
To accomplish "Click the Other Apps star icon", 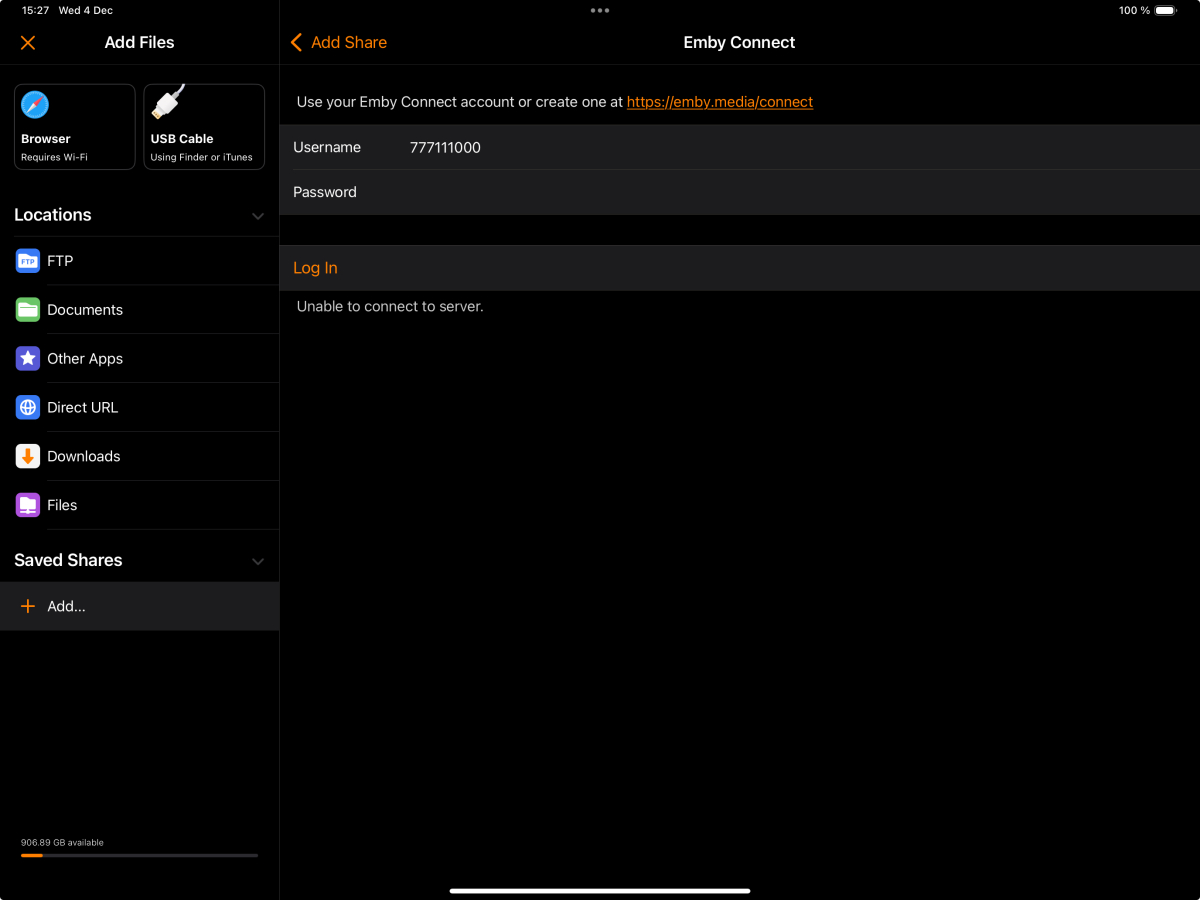I will [x=28, y=358].
